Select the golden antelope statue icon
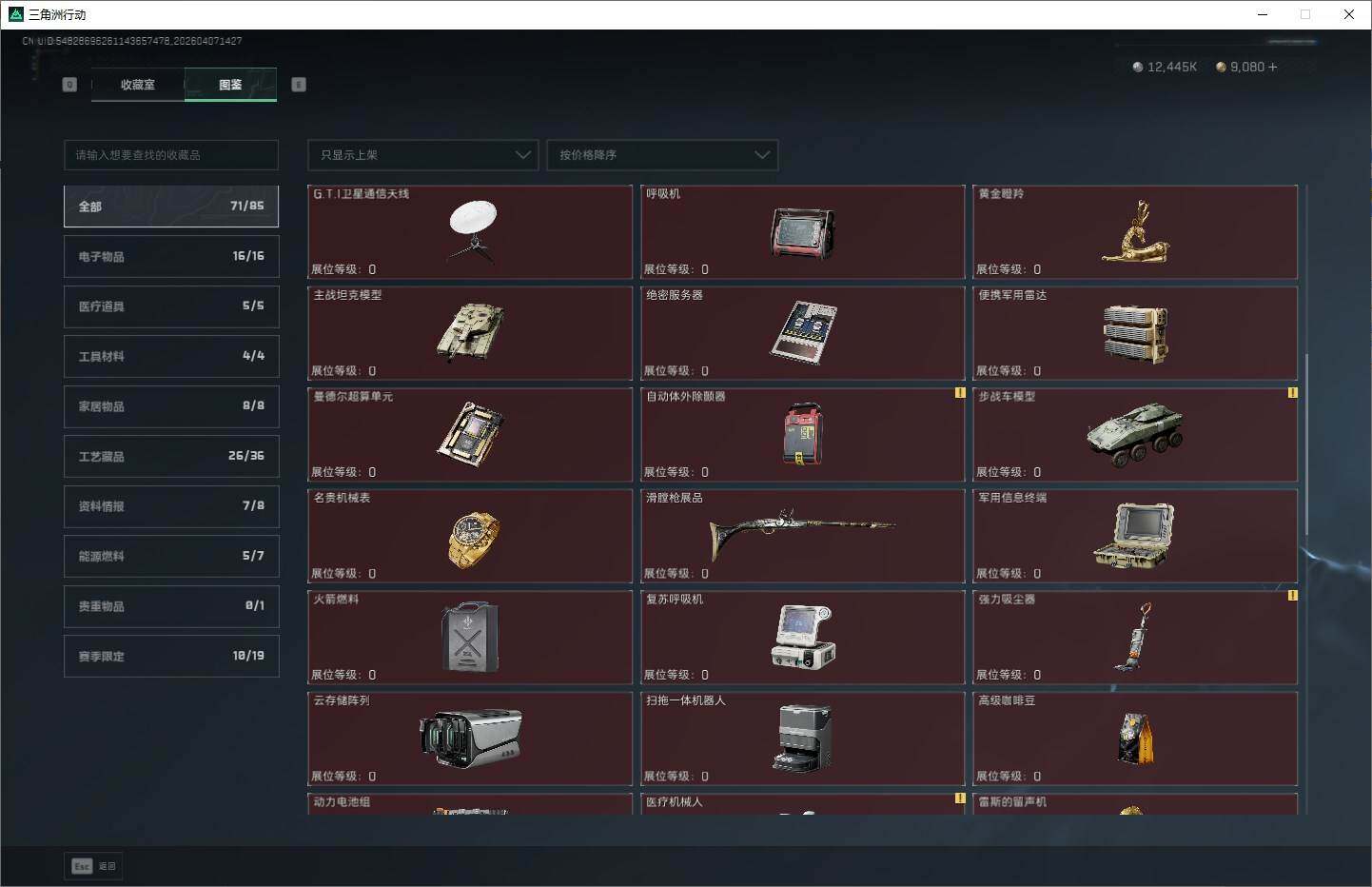 [x=1136, y=231]
